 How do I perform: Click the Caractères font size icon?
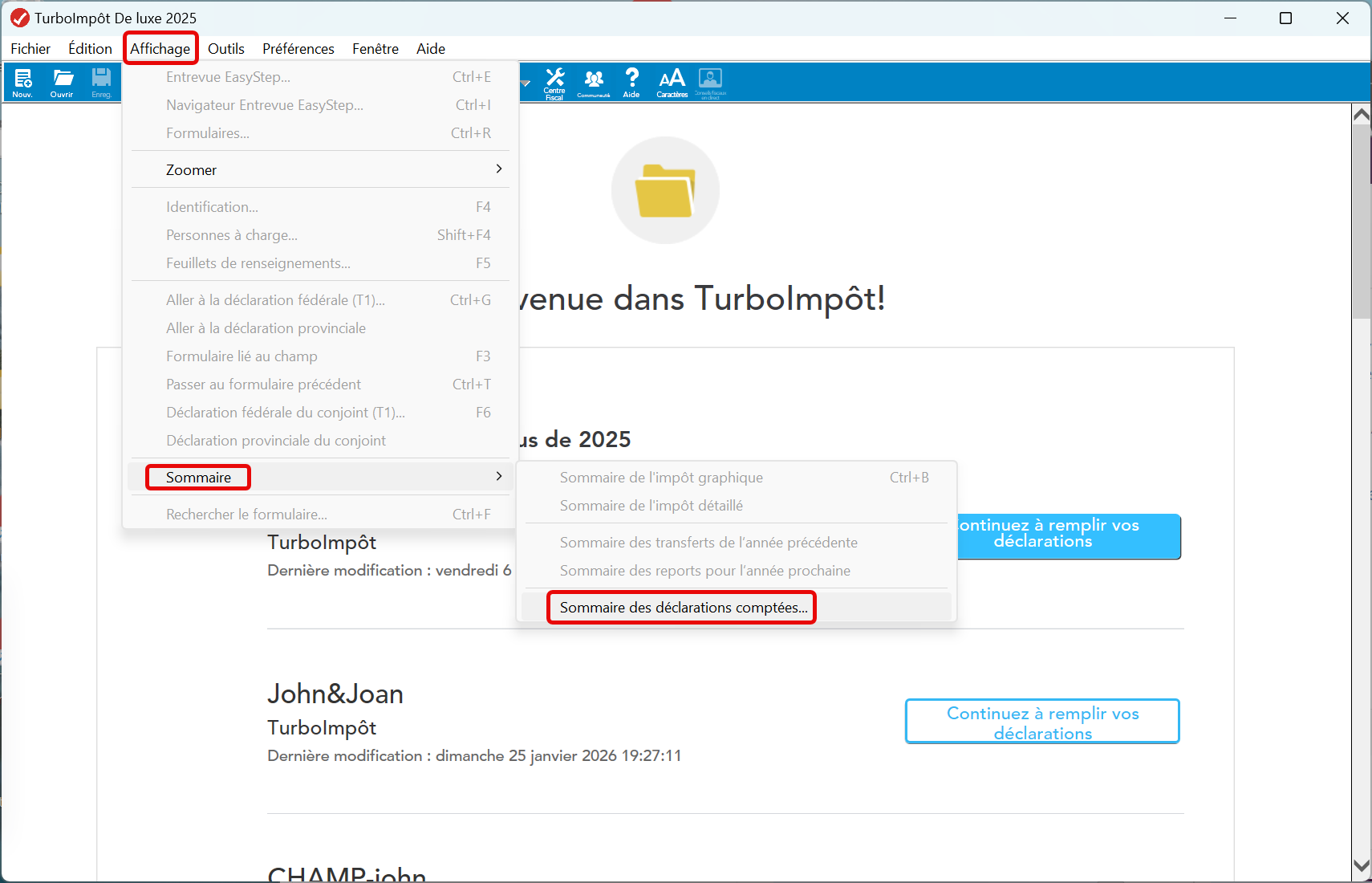(x=672, y=82)
